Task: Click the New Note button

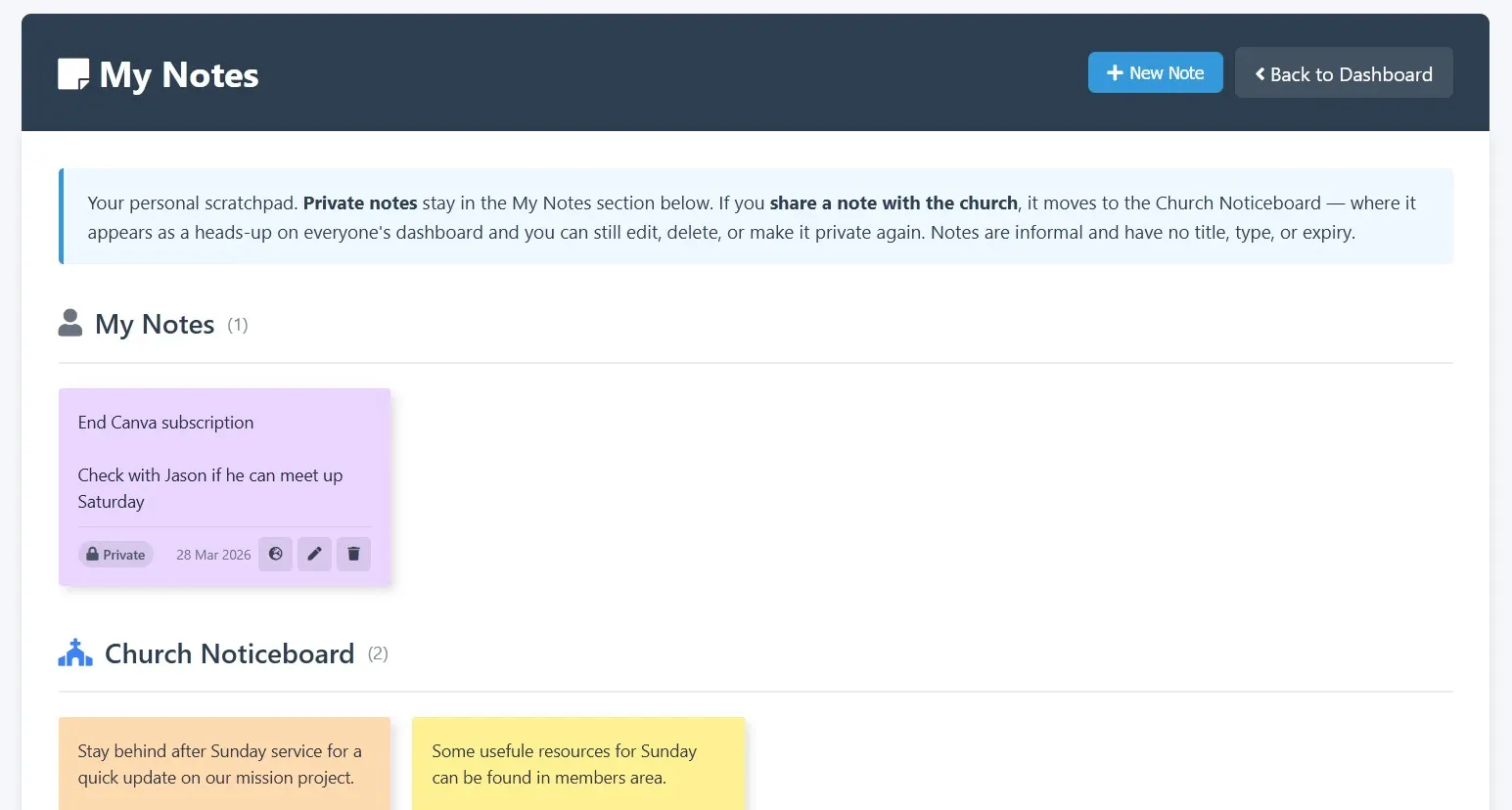Action: click(1155, 72)
